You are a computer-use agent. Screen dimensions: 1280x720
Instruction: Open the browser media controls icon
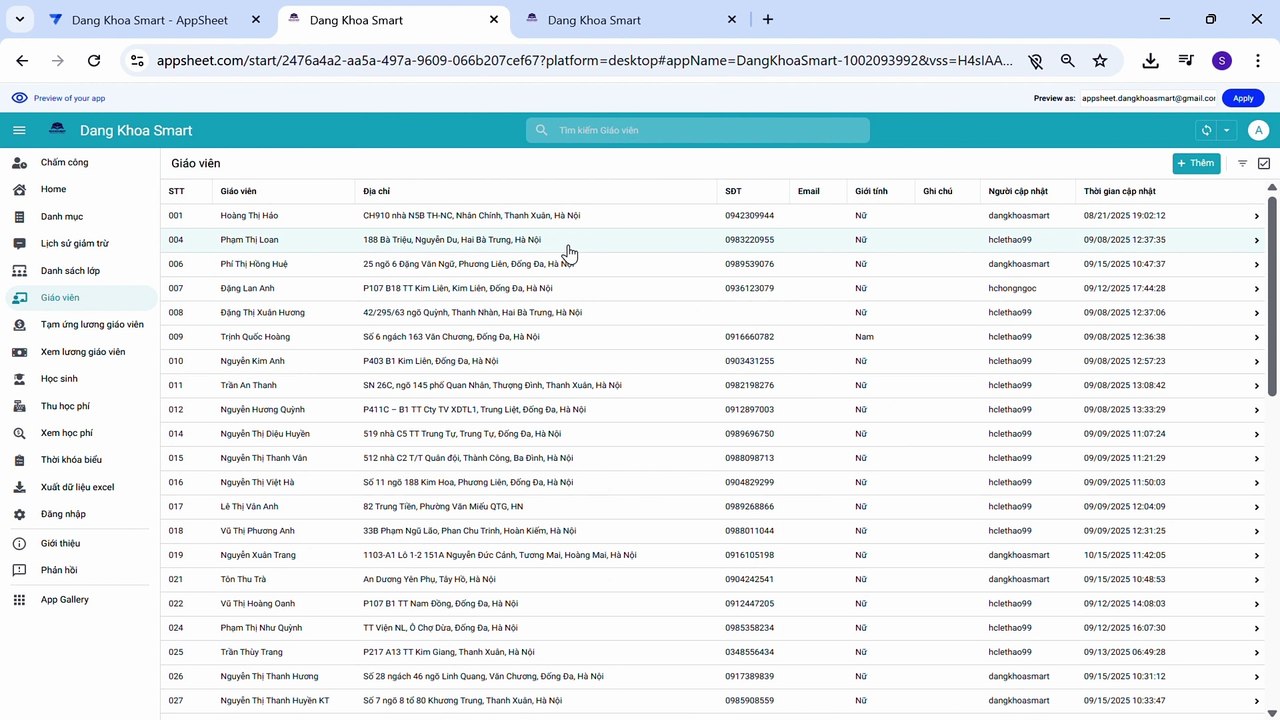coord(1186,60)
